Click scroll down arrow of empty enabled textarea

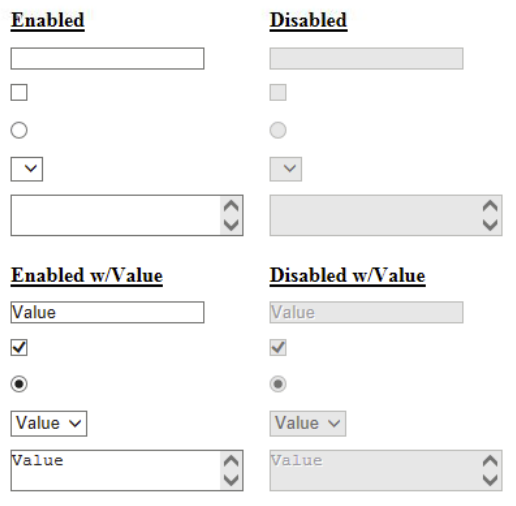click(231, 225)
